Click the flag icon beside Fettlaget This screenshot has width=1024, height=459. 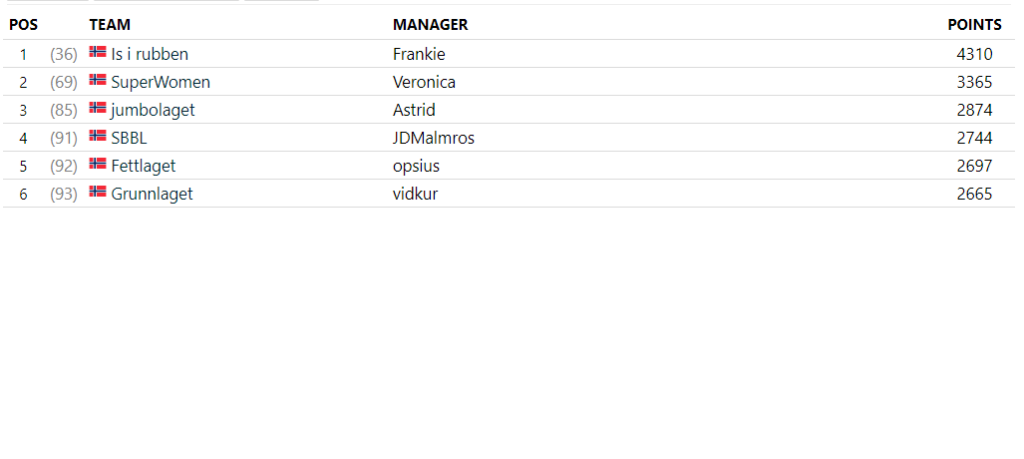[x=97, y=164]
